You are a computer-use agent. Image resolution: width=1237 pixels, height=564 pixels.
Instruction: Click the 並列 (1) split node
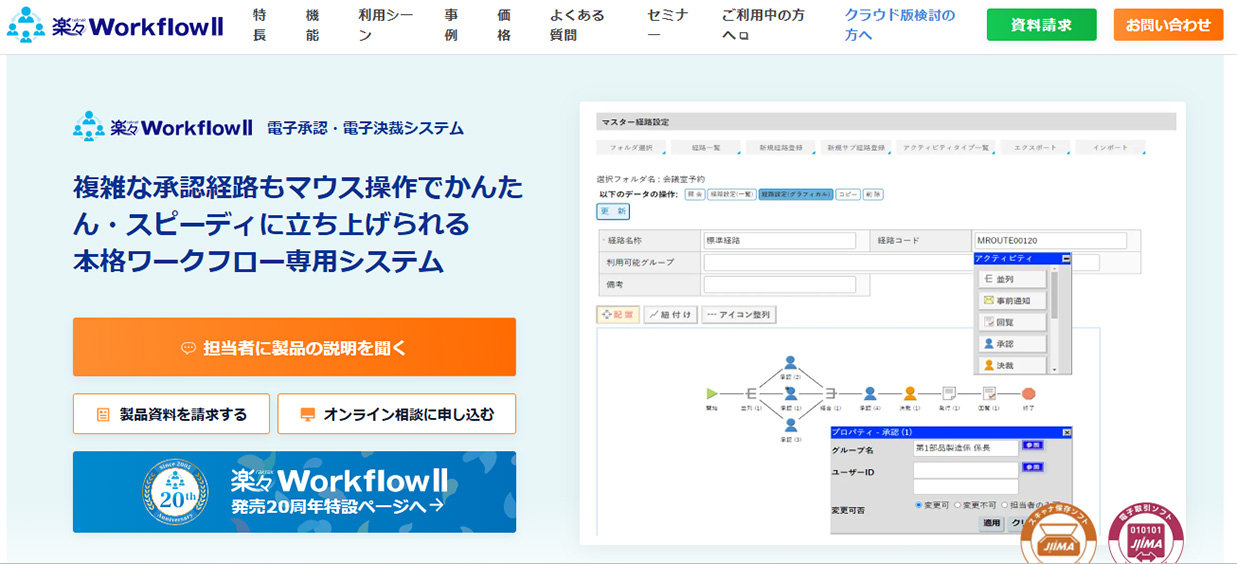751,394
